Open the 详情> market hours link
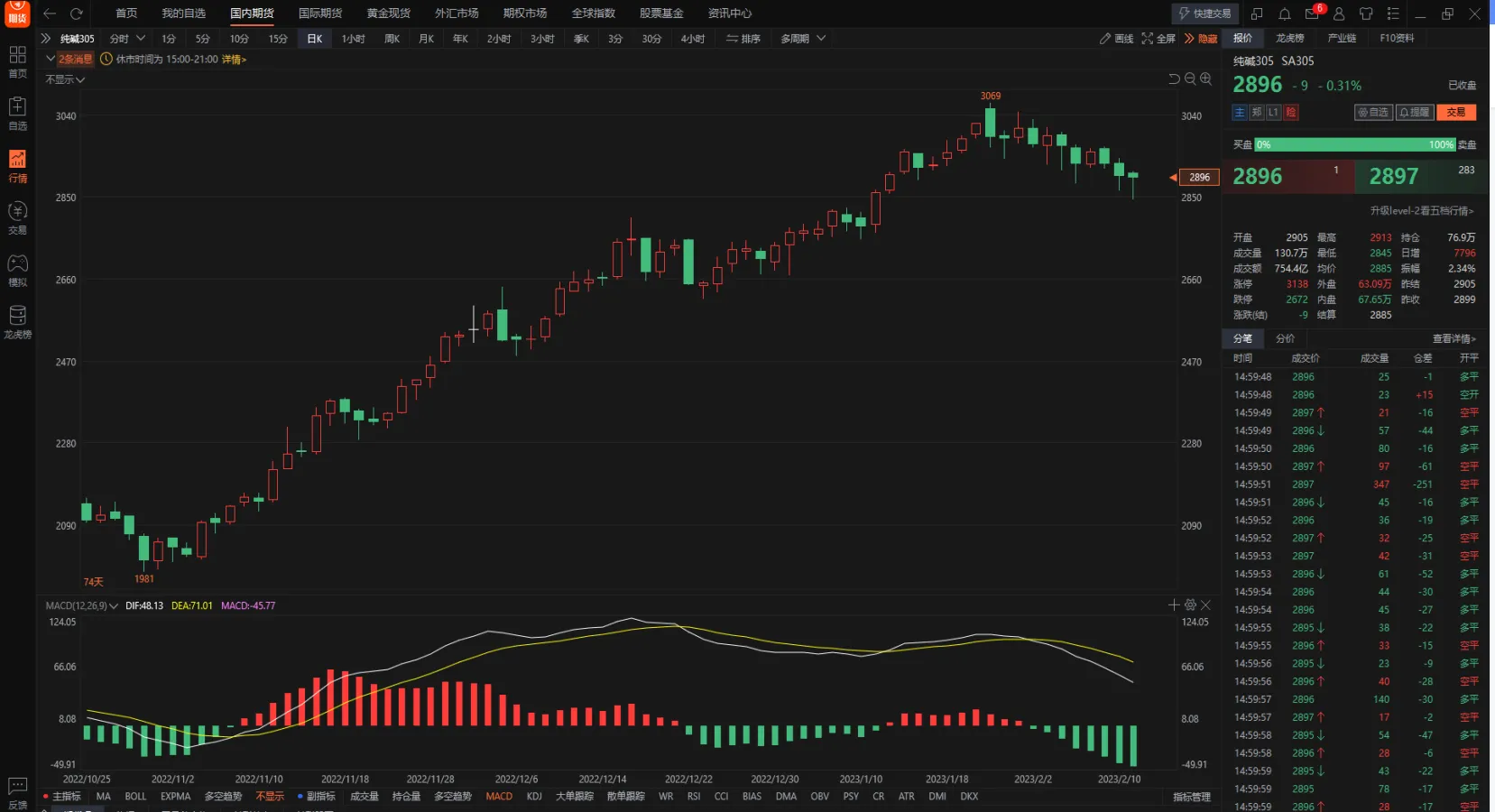1495x812 pixels. (235, 60)
